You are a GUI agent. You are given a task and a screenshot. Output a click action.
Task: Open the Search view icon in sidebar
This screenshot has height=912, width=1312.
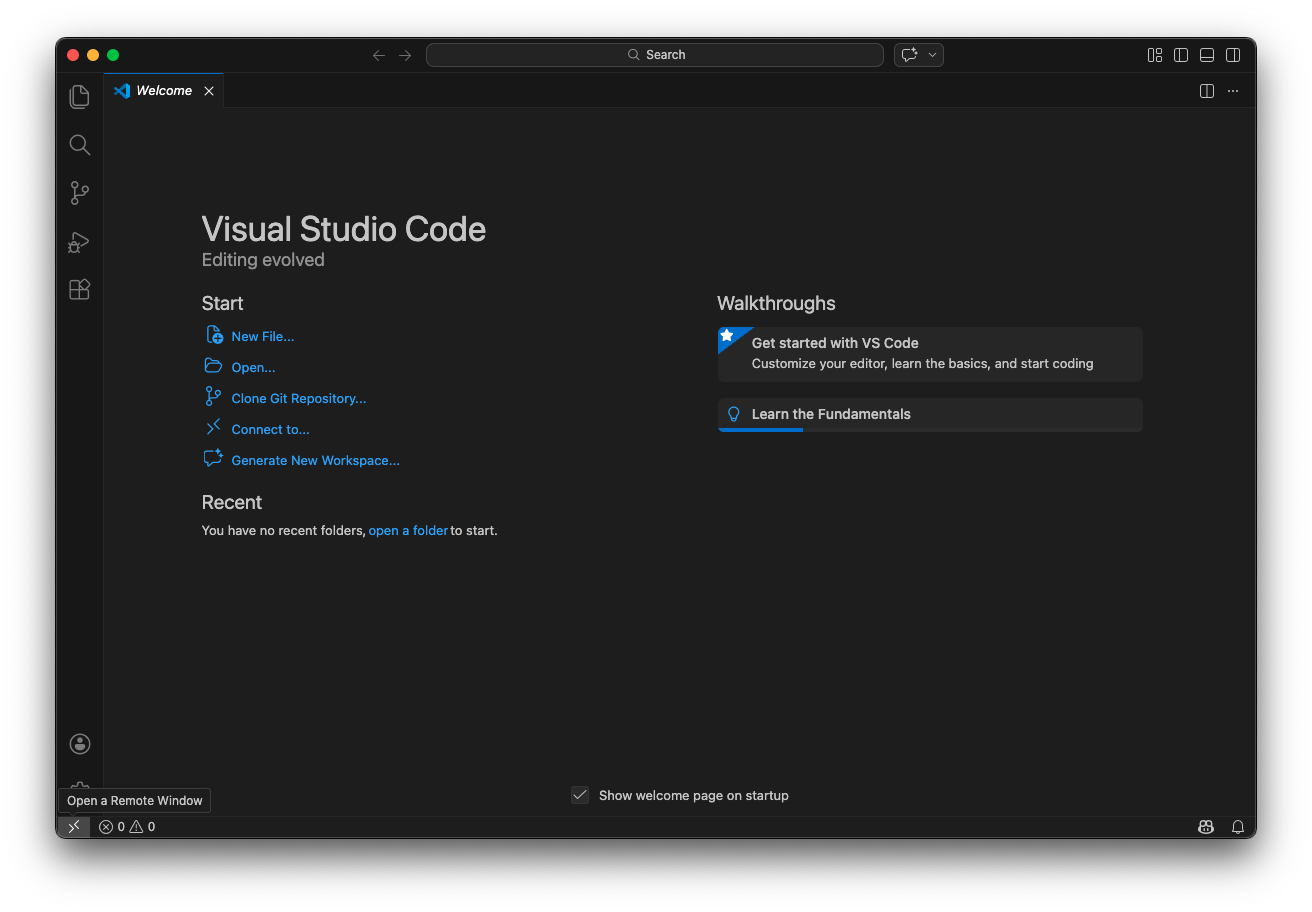point(80,145)
